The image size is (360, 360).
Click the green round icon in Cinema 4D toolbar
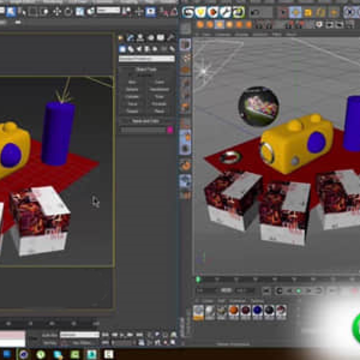(x=239, y=13)
